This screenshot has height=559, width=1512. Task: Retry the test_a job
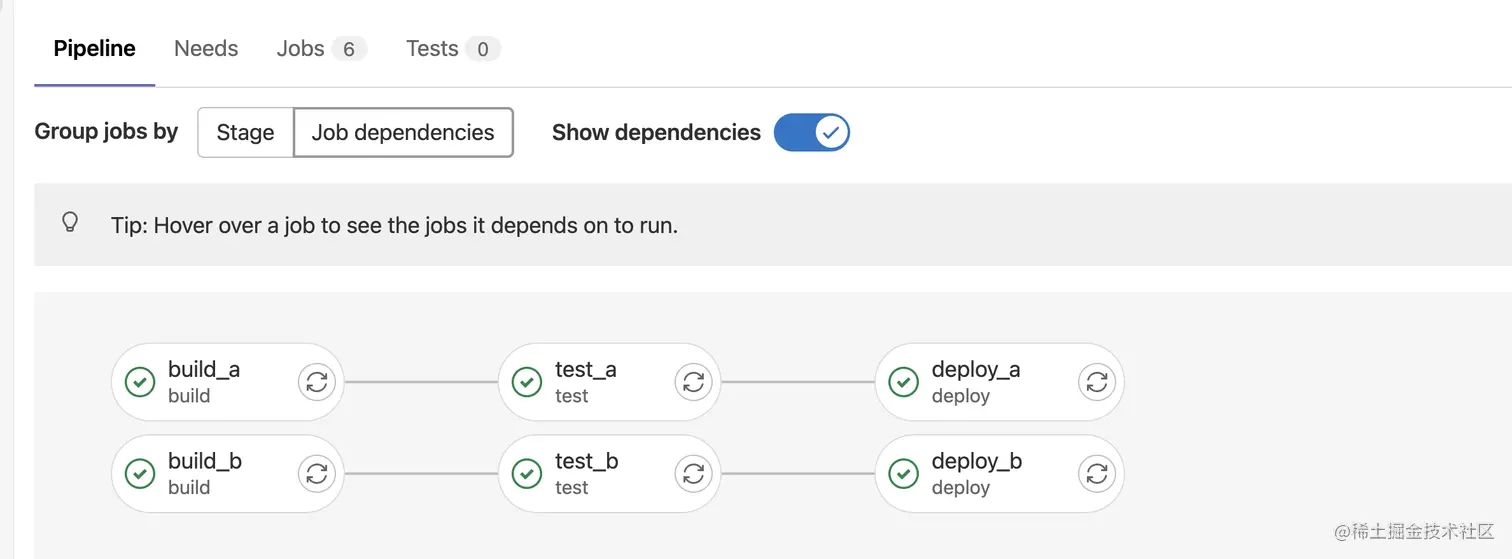(693, 382)
